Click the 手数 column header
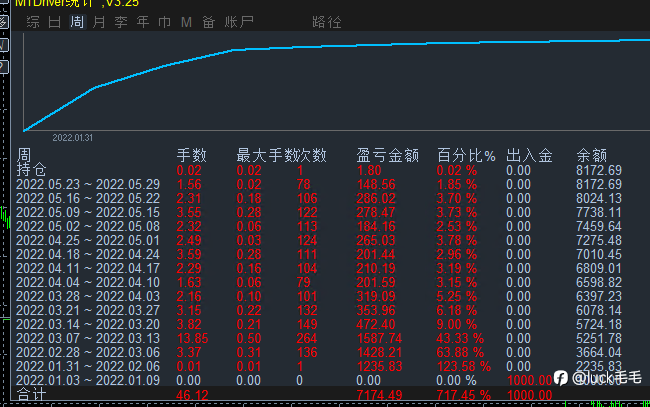The image size is (650, 407). point(191,155)
